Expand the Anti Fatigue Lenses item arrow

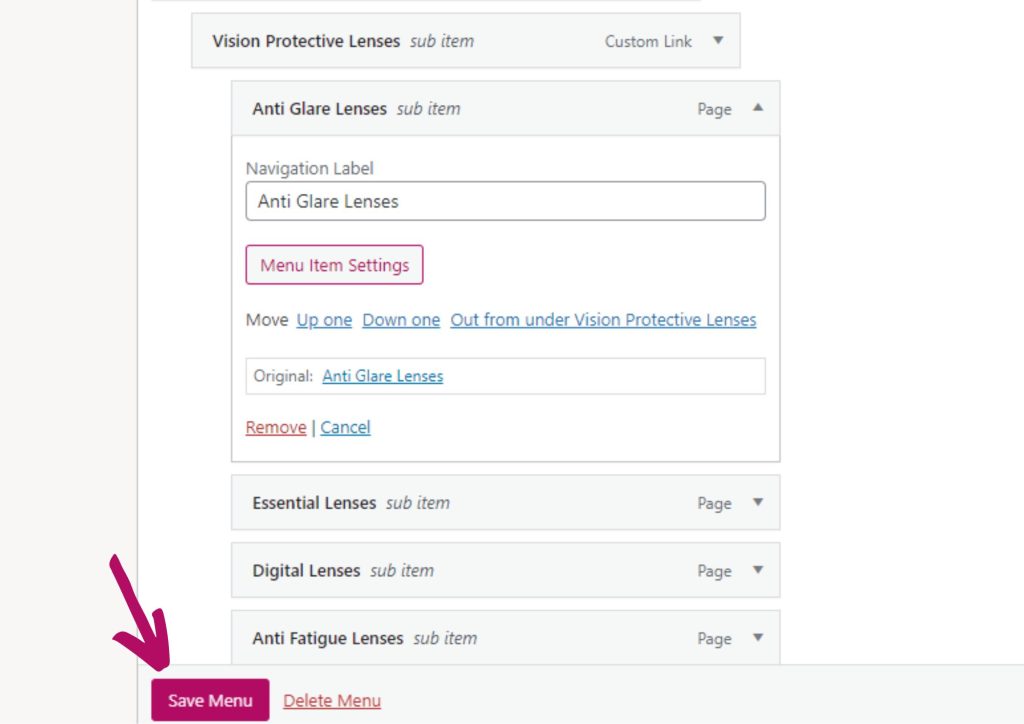coord(757,638)
